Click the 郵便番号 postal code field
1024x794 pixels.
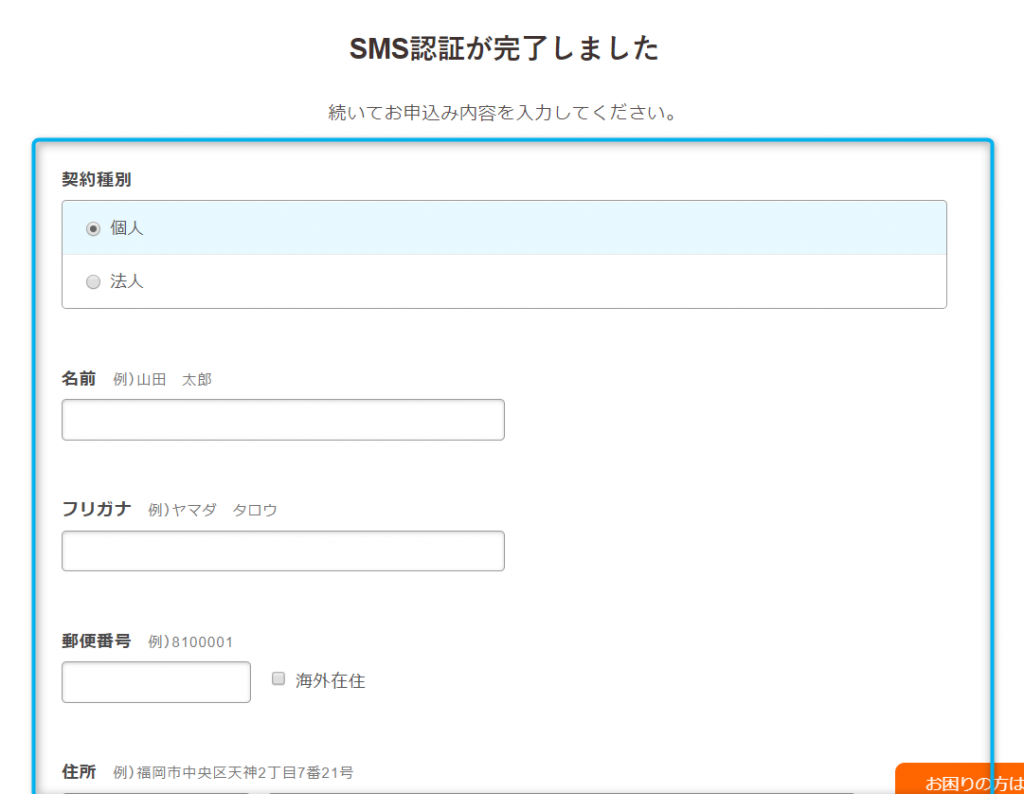156,682
